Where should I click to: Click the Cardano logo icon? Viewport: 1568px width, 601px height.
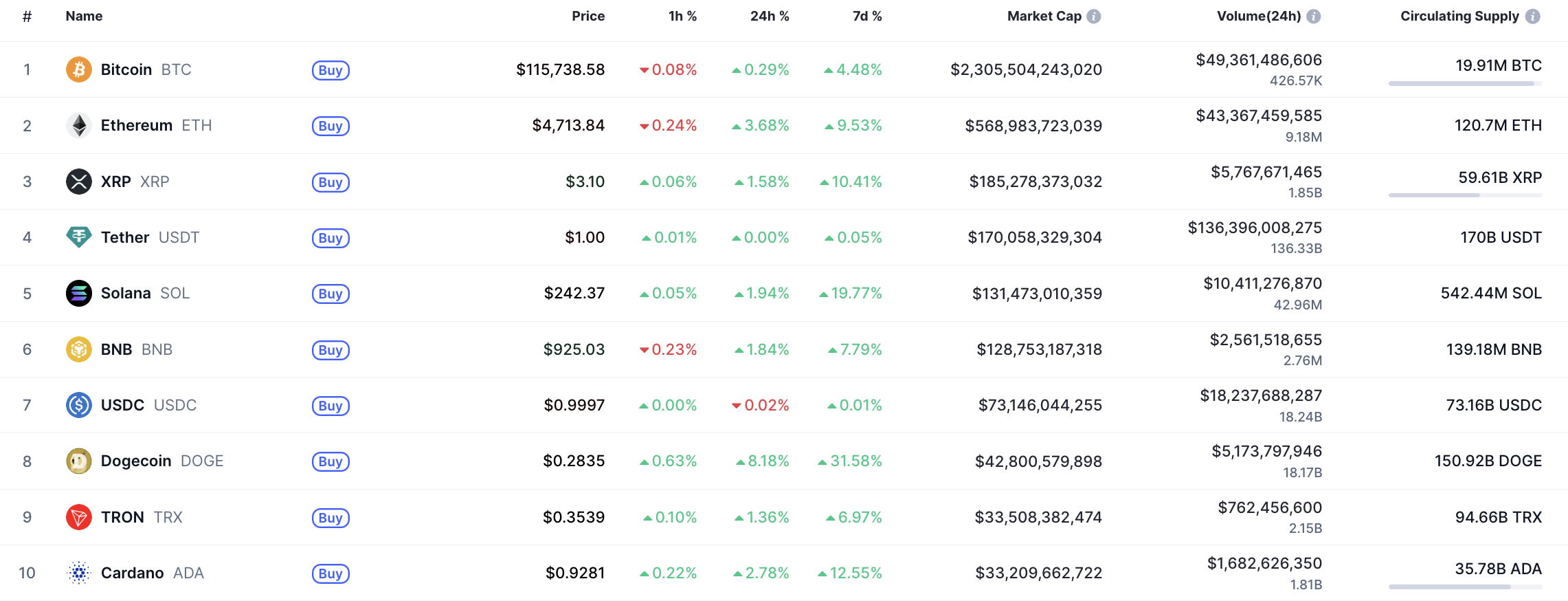[79, 573]
